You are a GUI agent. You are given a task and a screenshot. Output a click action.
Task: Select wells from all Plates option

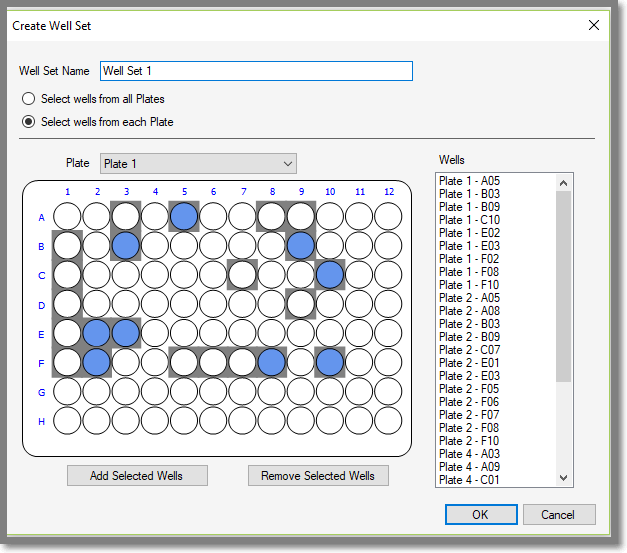pos(29,99)
